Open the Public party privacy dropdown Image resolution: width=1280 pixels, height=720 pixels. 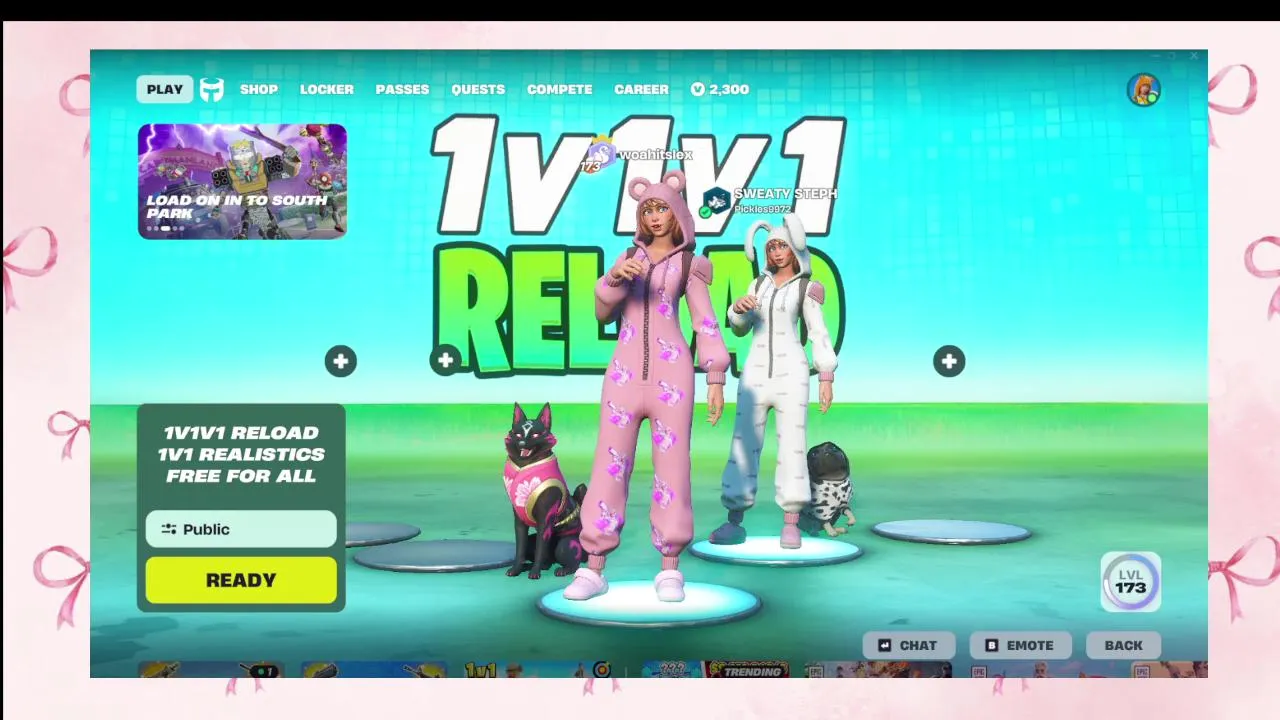pyautogui.click(x=241, y=529)
